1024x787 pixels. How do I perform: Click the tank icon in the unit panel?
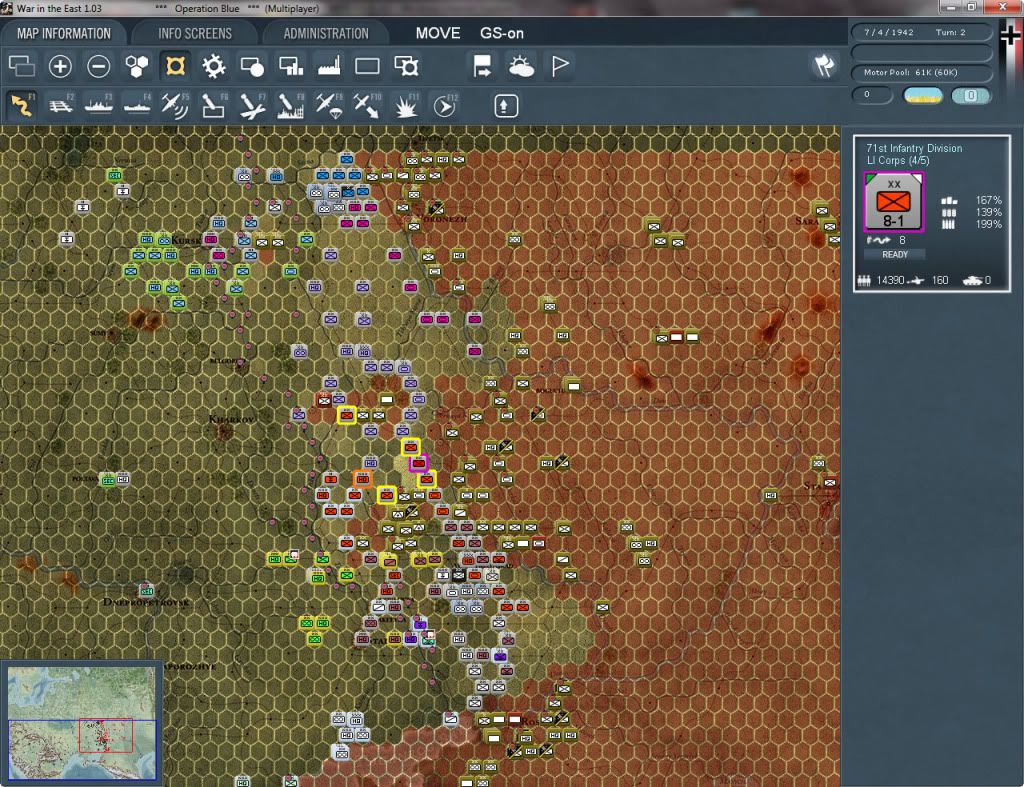tap(972, 280)
